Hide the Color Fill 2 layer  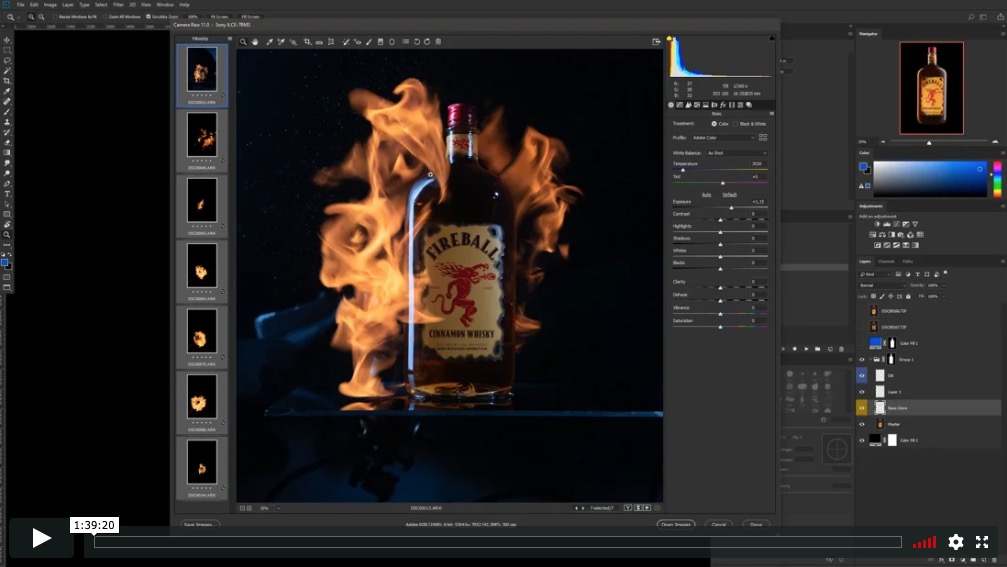click(x=862, y=441)
